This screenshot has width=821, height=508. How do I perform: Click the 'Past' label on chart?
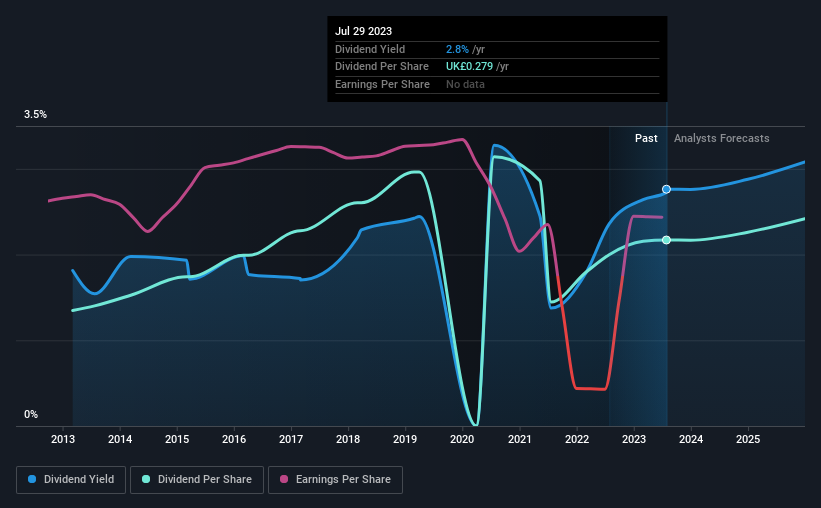[x=646, y=138]
